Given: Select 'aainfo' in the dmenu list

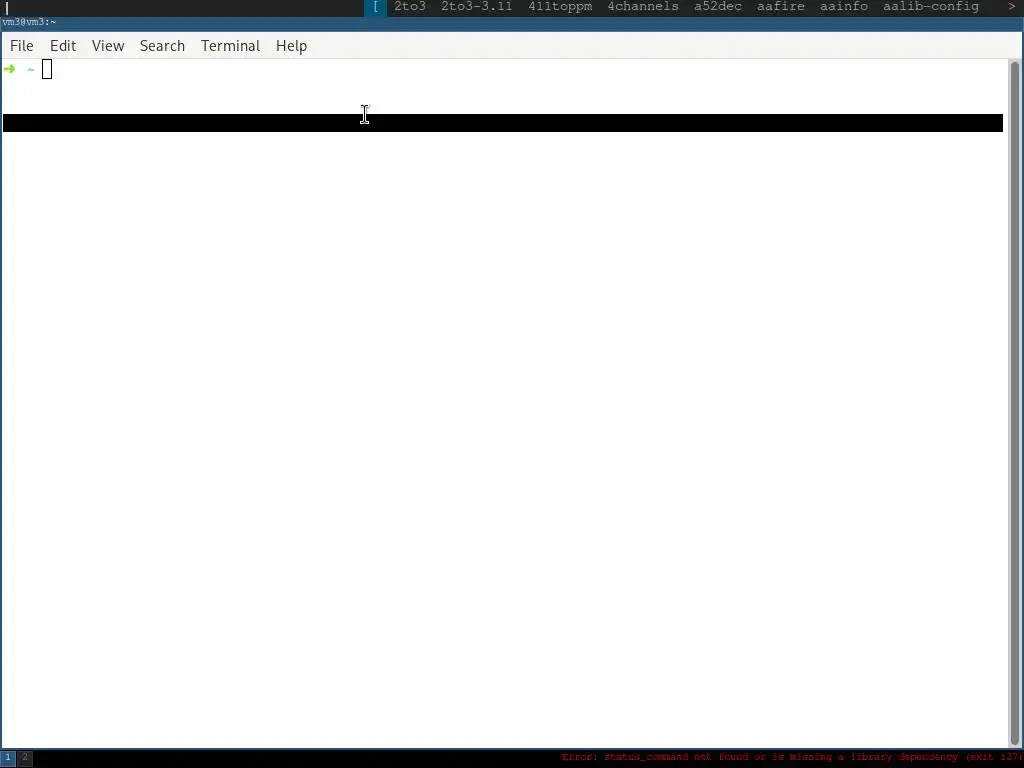Looking at the screenshot, I should (844, 7).
